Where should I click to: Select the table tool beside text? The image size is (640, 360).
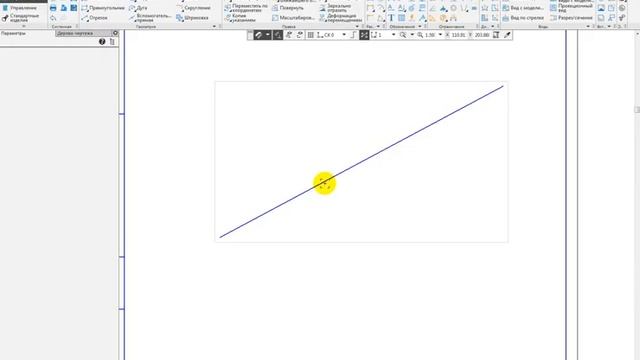click(x=401, y=18)
